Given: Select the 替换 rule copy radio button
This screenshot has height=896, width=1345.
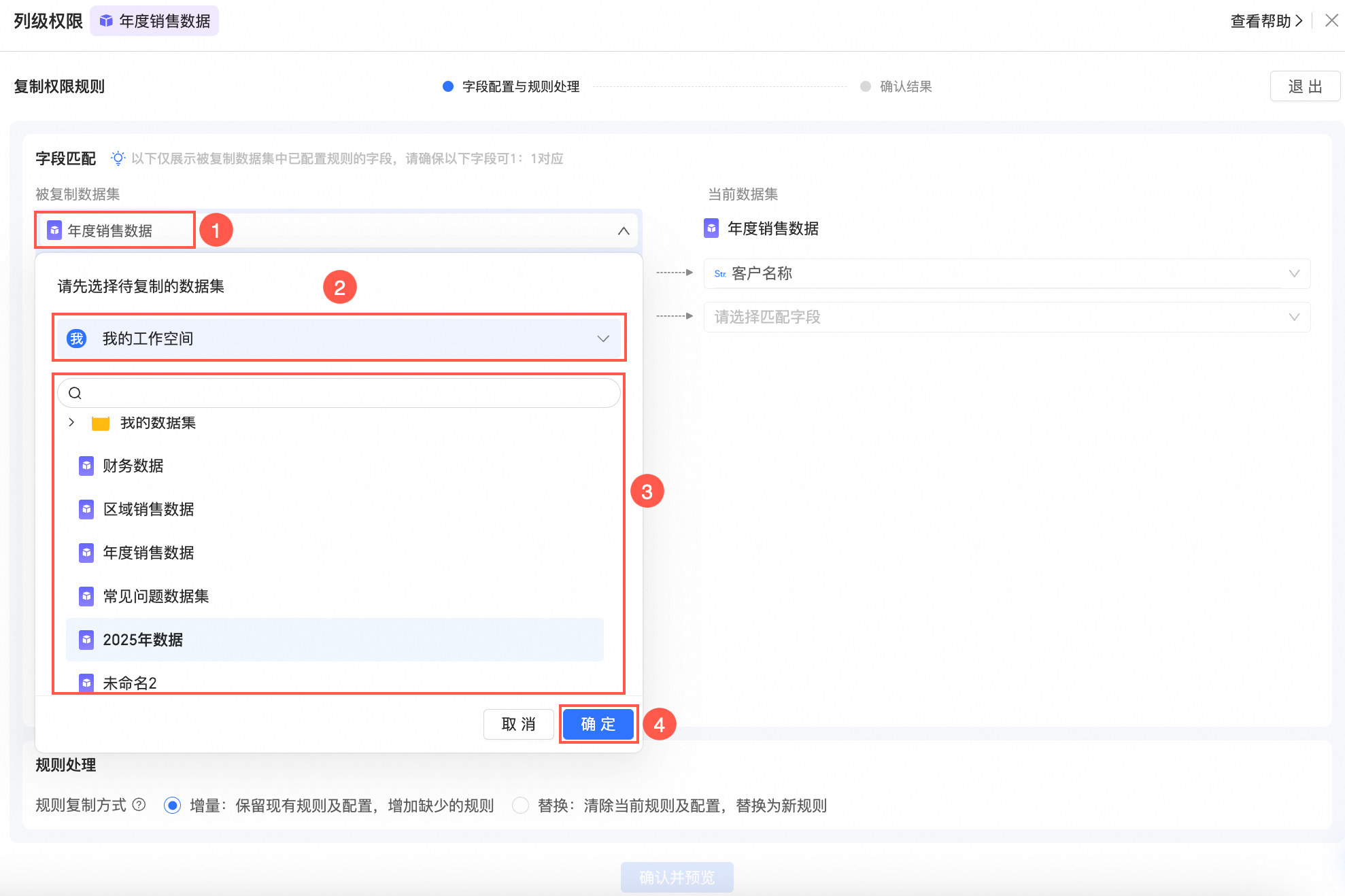Looking at the screenshot, I should (520, 806).
